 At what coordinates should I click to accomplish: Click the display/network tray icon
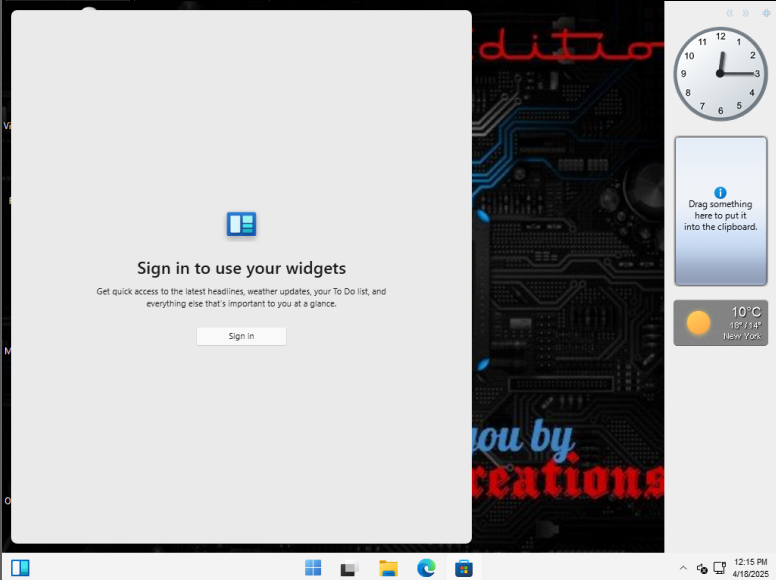(x=720, y=568)
